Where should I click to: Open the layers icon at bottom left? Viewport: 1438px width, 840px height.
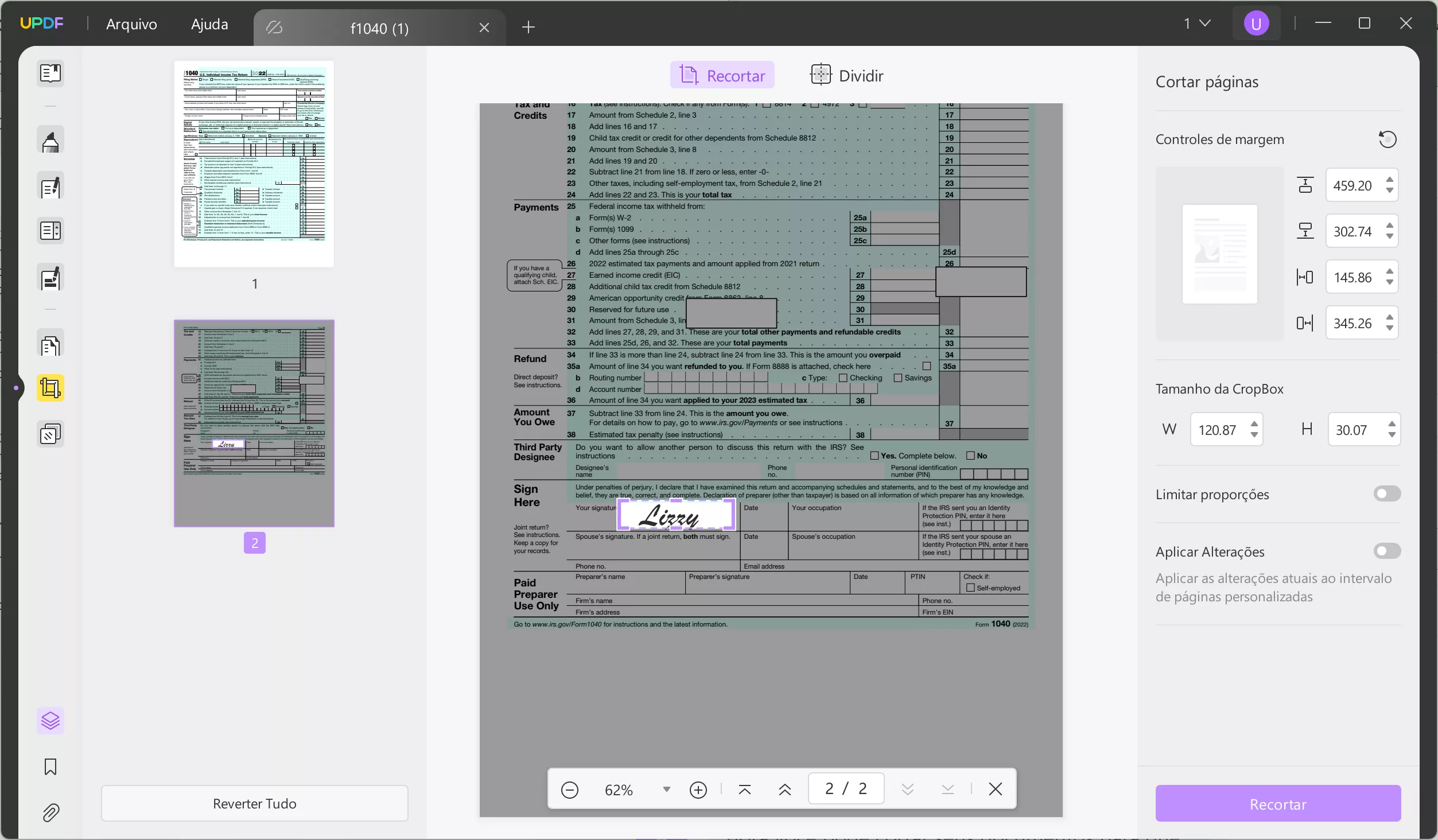(x=50, y=721)
